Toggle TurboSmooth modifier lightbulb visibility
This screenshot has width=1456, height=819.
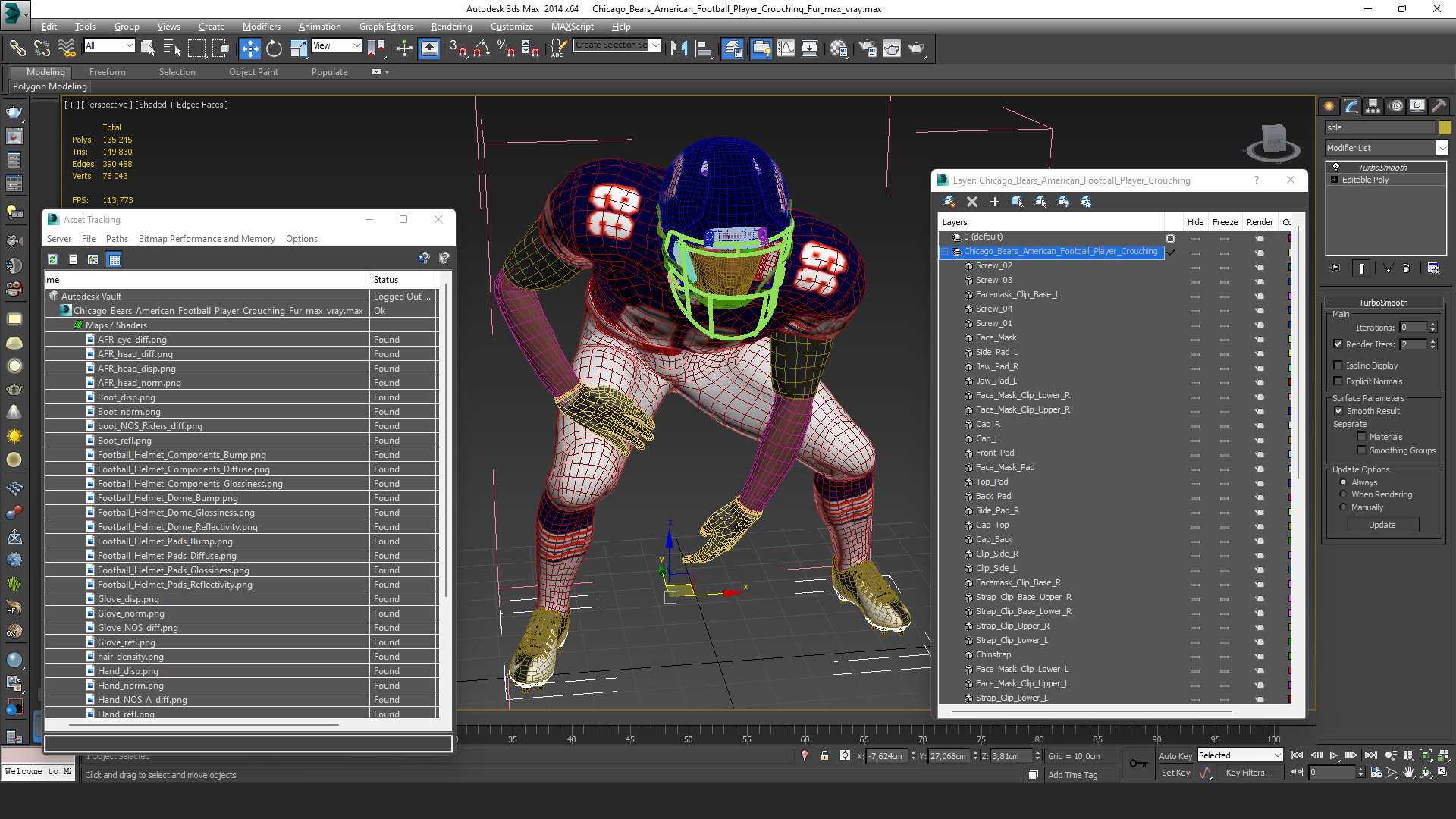point(1336,168)
